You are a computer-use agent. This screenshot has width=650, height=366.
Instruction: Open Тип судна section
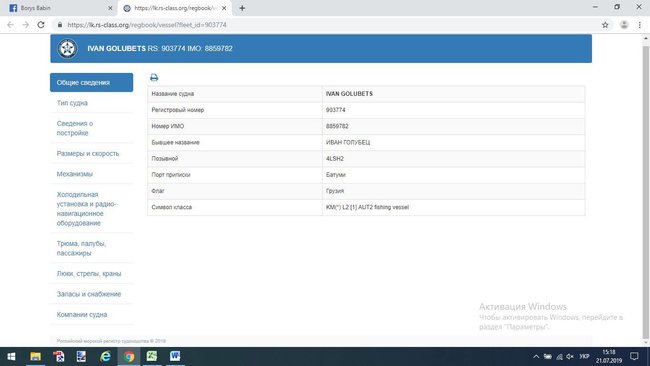[92, 103]
